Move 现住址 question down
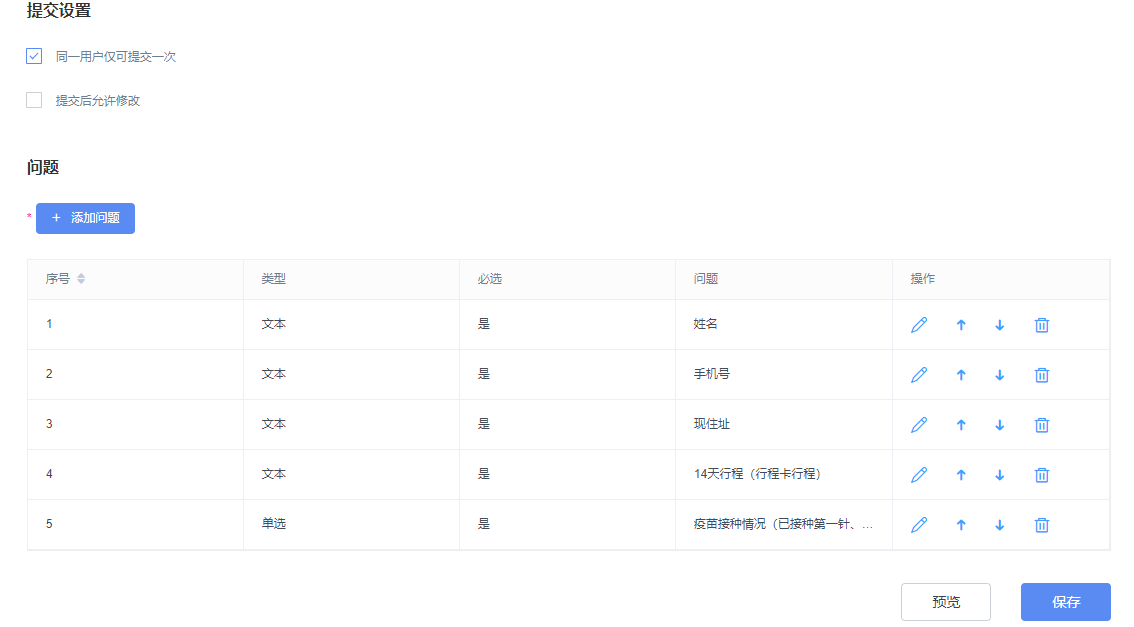This screenshot has height=627, width=1134. (x=999, y=425)
